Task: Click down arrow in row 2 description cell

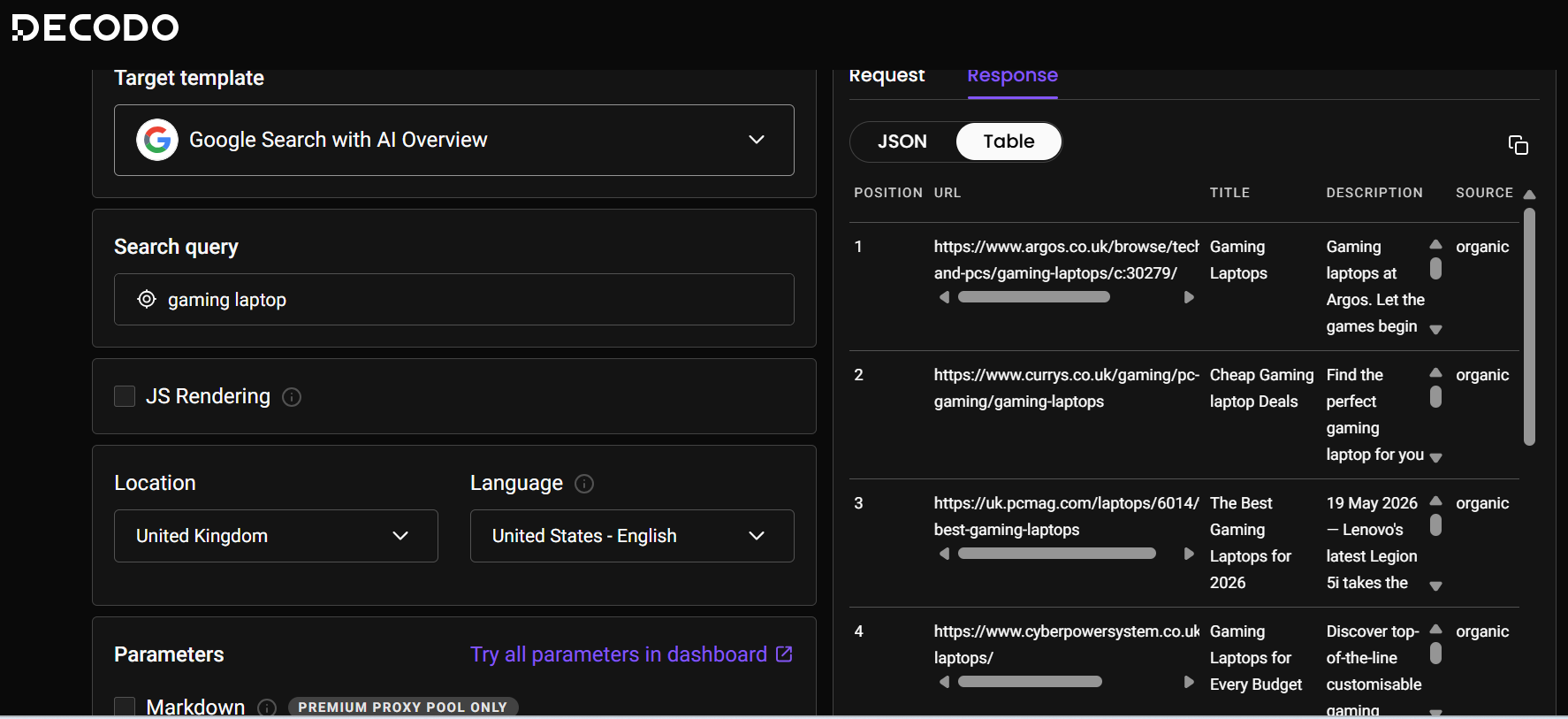Action: tap(1435, 458)
